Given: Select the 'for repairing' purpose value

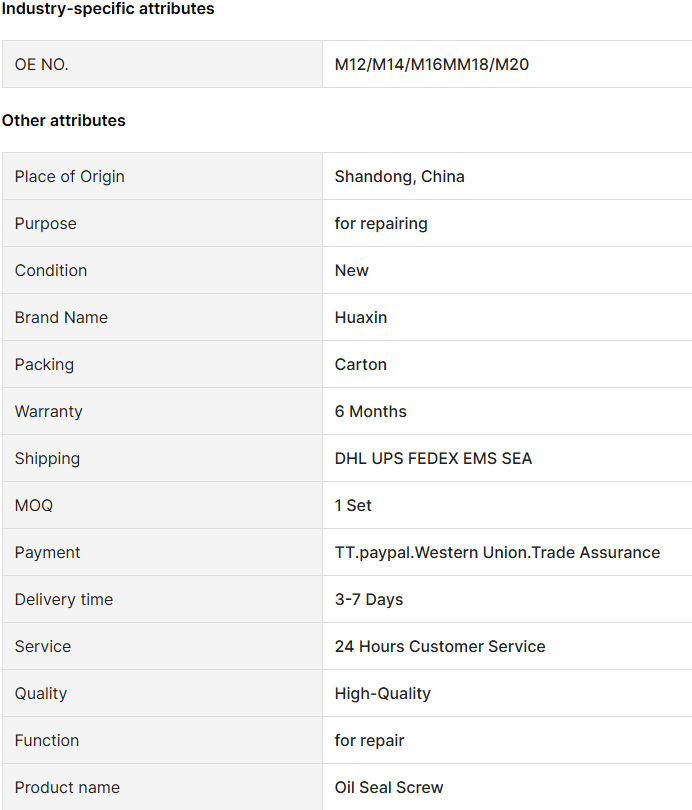Looking at the screenshot, I should (381, 224).
